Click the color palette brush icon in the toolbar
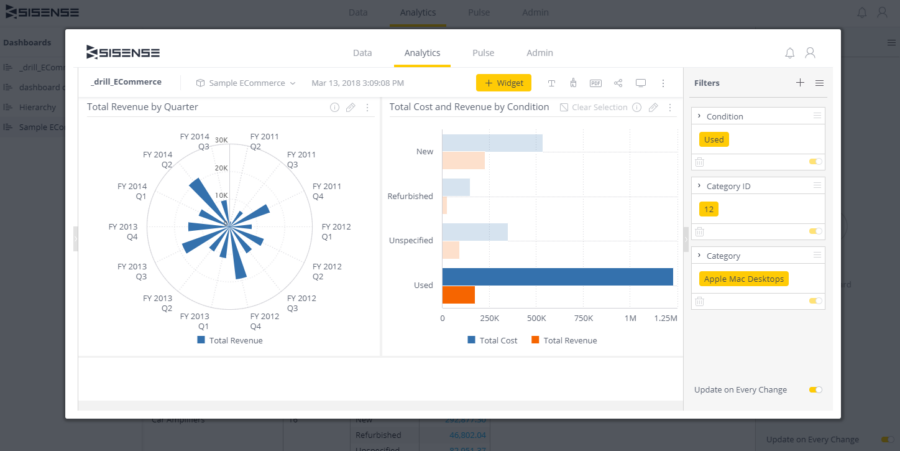 573,83
